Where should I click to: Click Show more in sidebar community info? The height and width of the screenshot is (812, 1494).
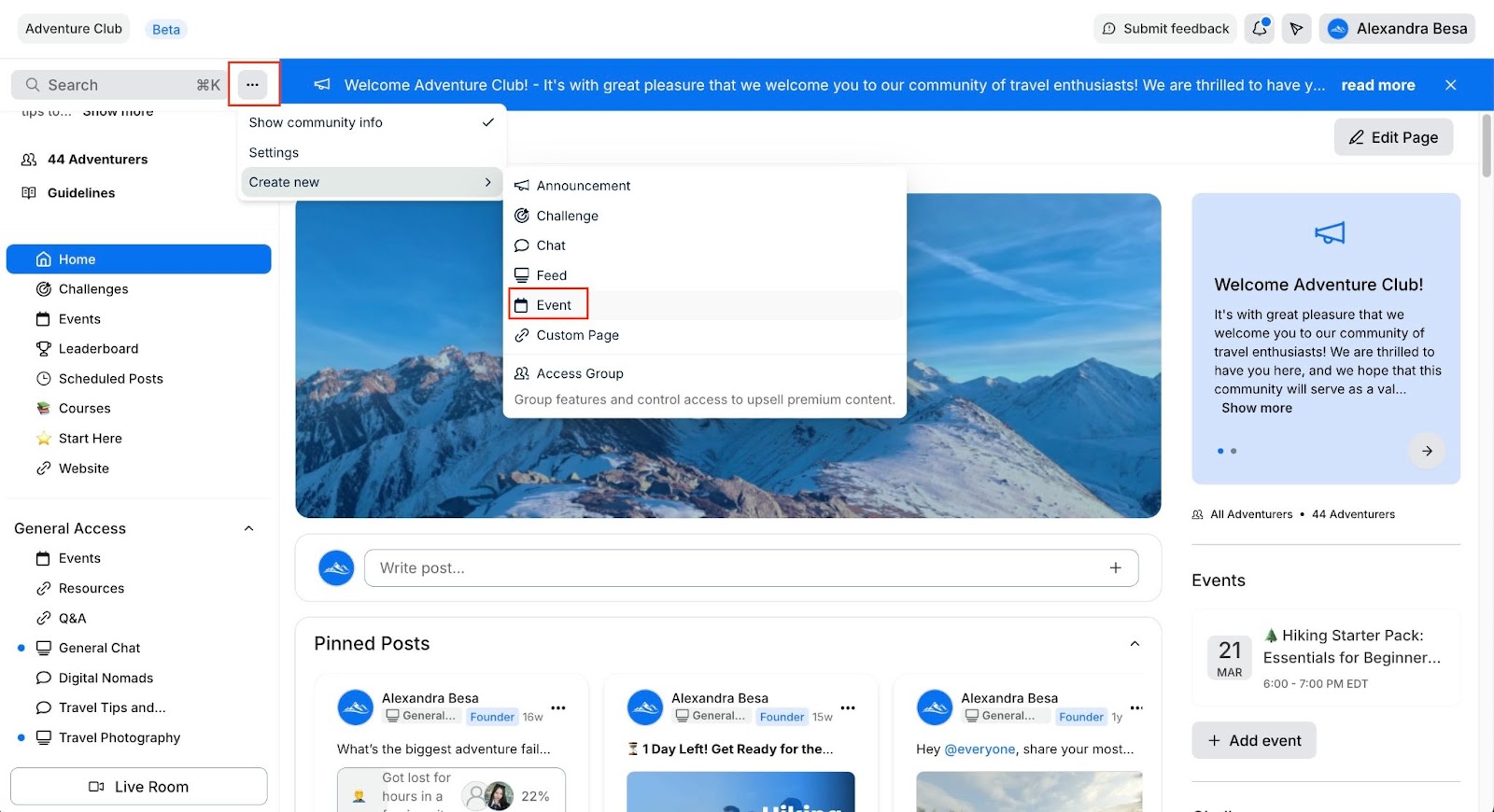[118, 112]
